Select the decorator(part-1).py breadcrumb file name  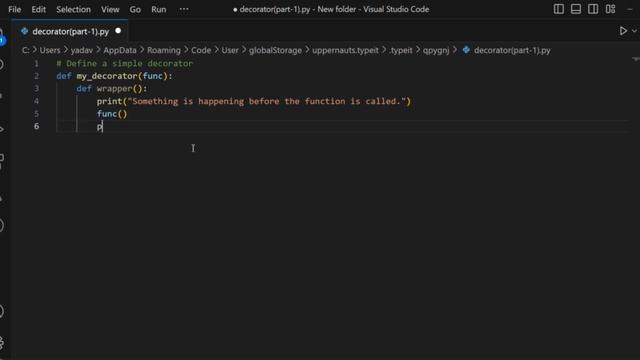(512, 50)
